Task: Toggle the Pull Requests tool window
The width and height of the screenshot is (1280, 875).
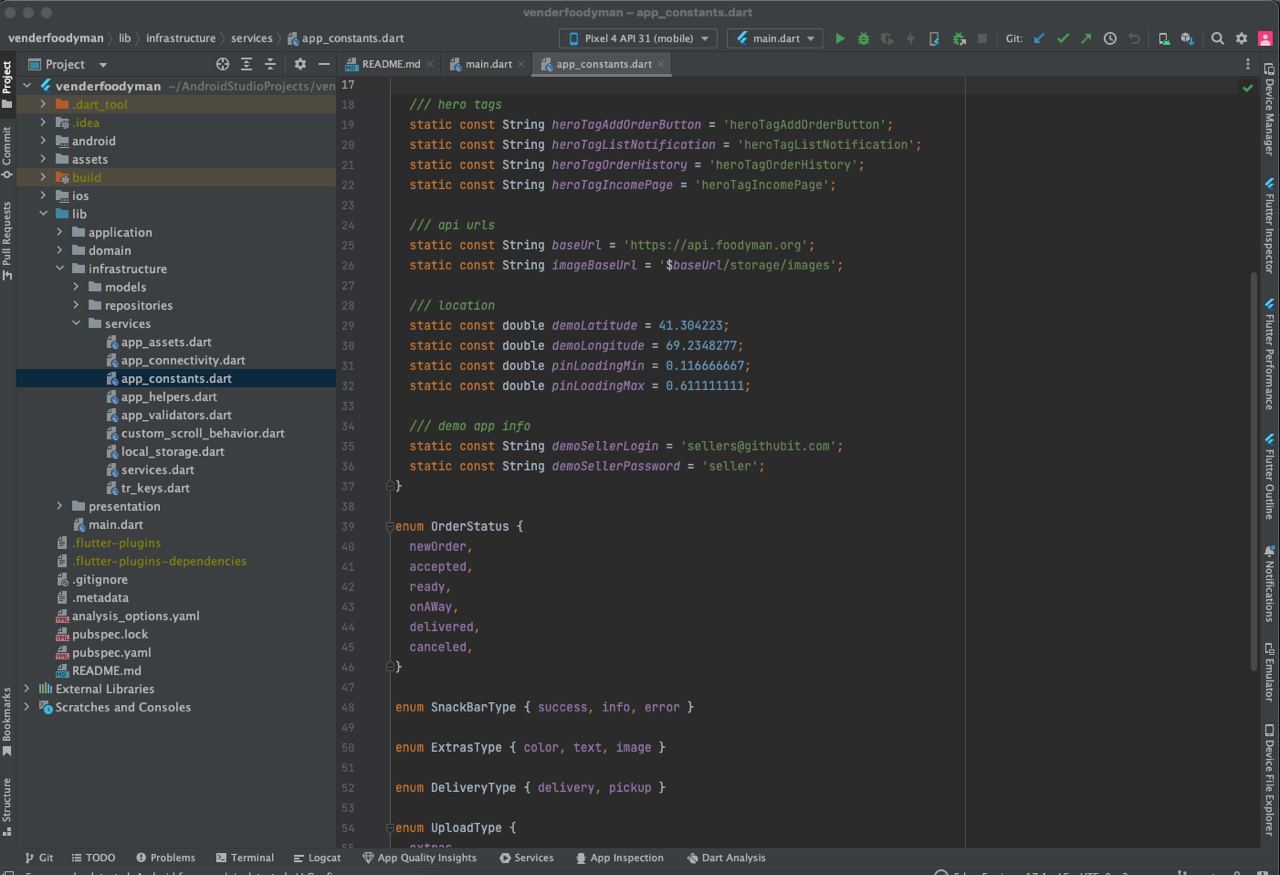Action: click(x=7, y=240)
